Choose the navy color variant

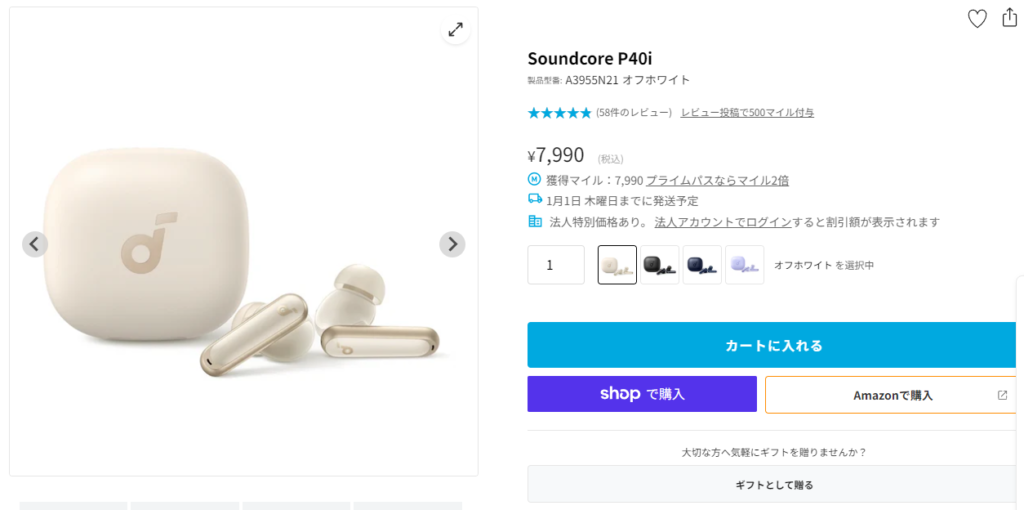702,265
